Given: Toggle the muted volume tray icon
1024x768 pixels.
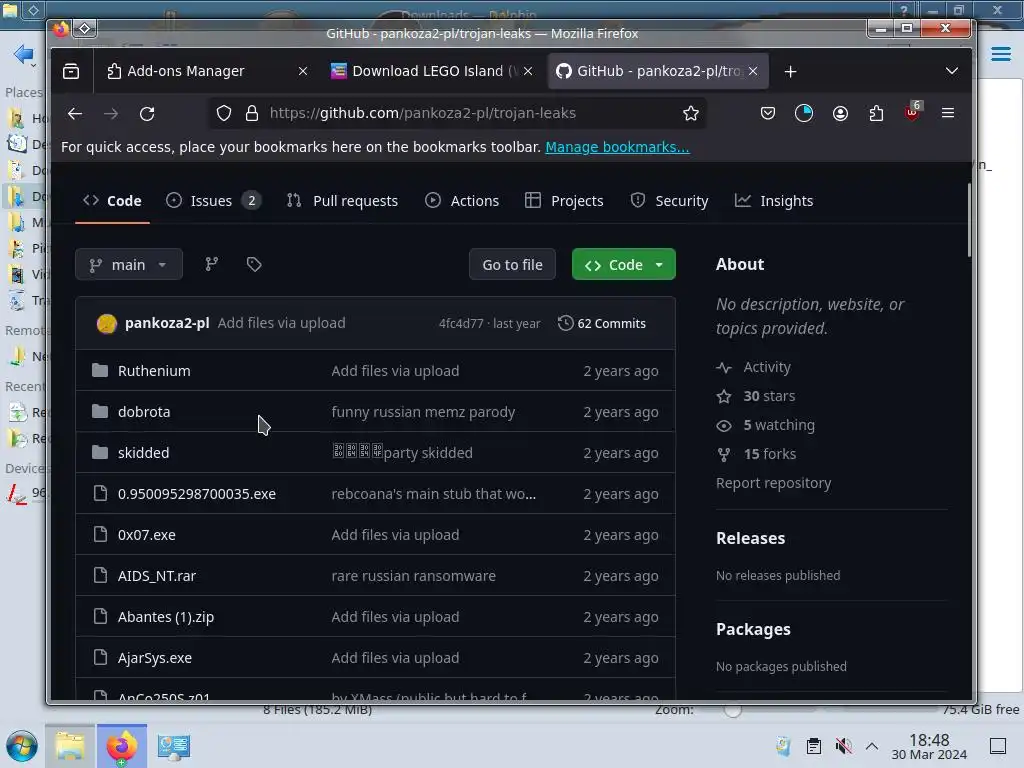Looking at the screenshot, I should click(844, 746).
